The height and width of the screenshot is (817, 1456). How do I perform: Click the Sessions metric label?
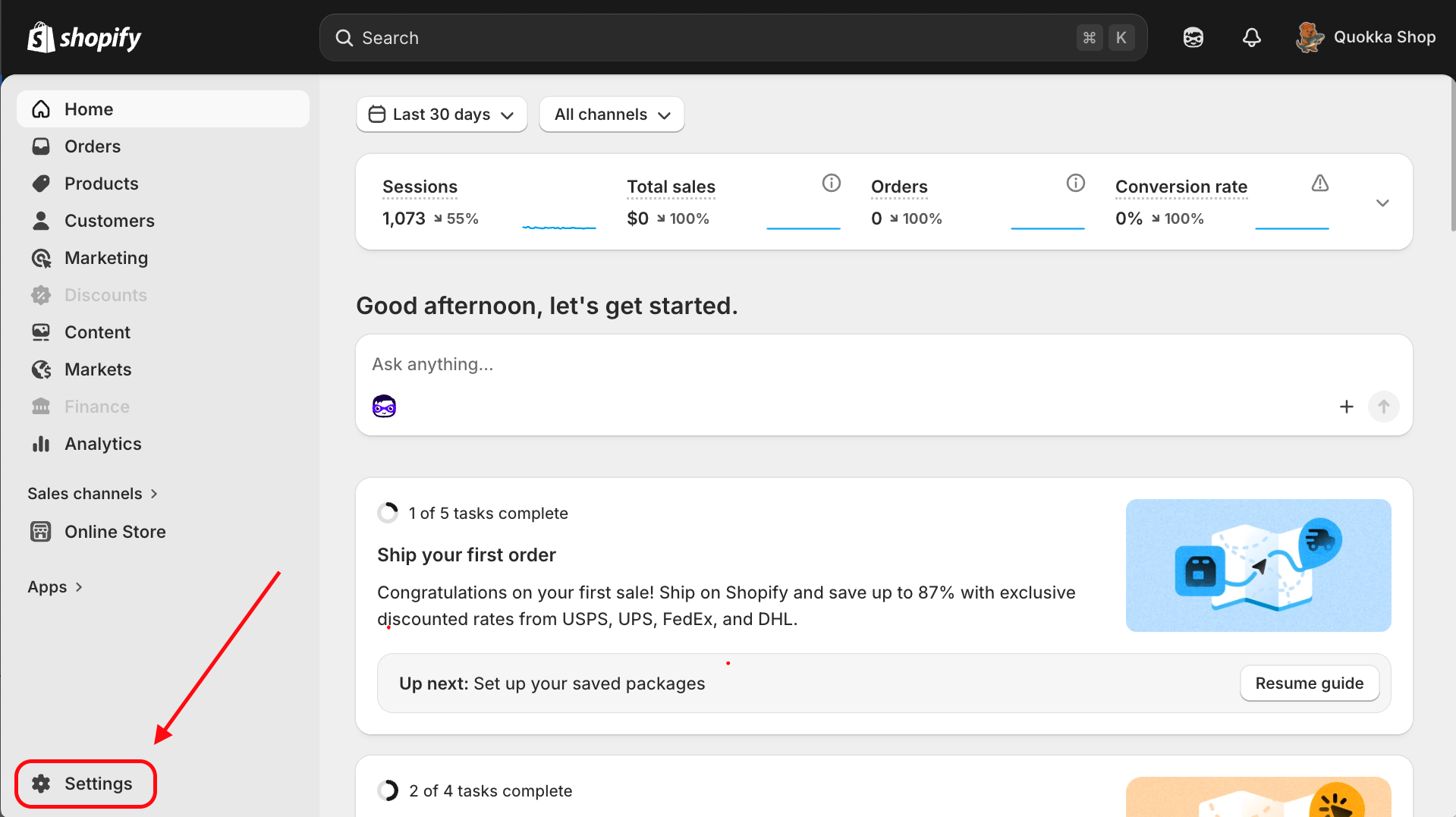pyautogui.click(x=420, y=187)
